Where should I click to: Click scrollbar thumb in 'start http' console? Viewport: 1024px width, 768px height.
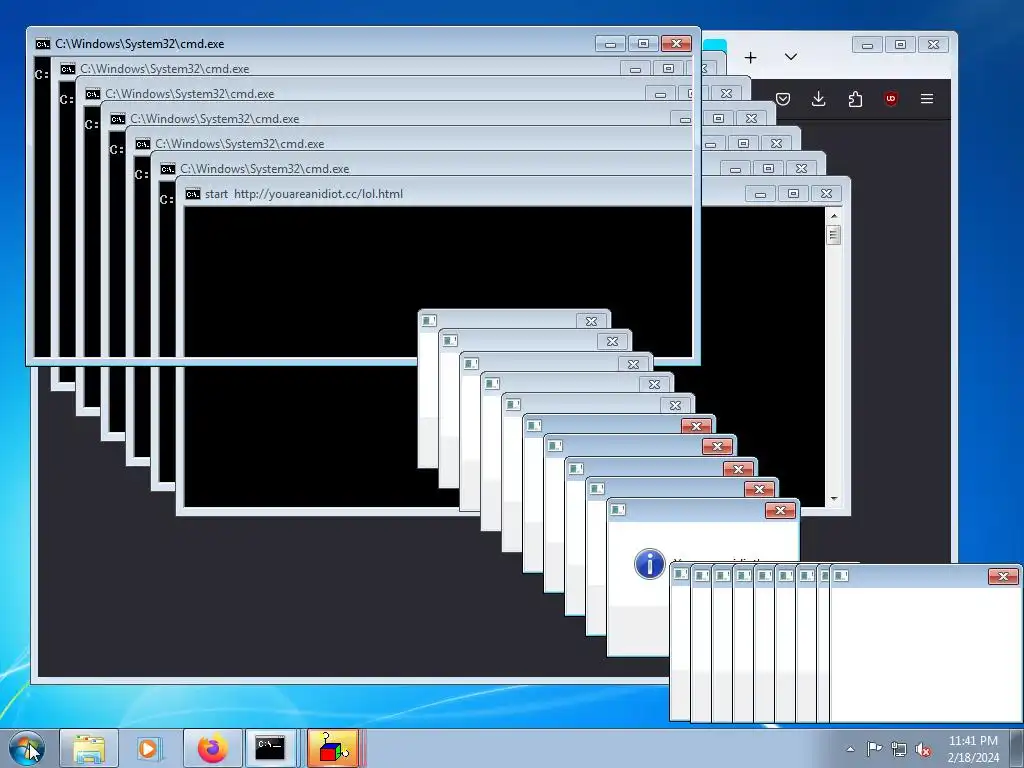coord(834,234)
